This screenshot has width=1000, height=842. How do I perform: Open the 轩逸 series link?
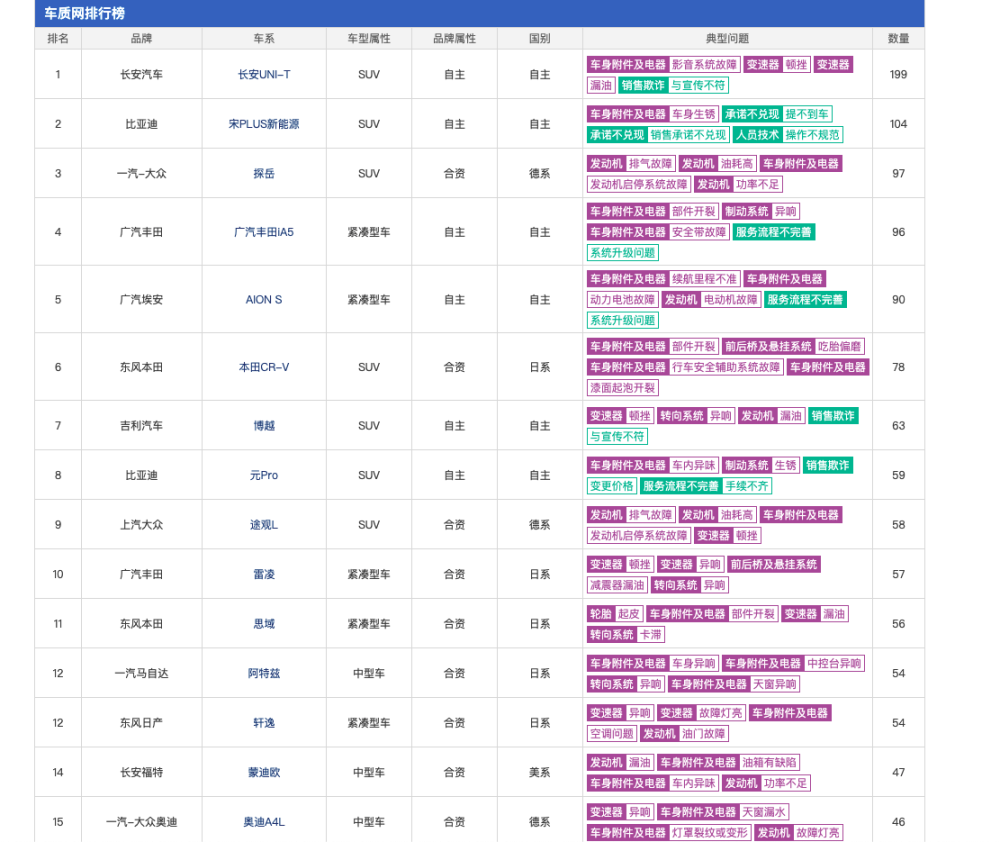[x=264, y=723]
